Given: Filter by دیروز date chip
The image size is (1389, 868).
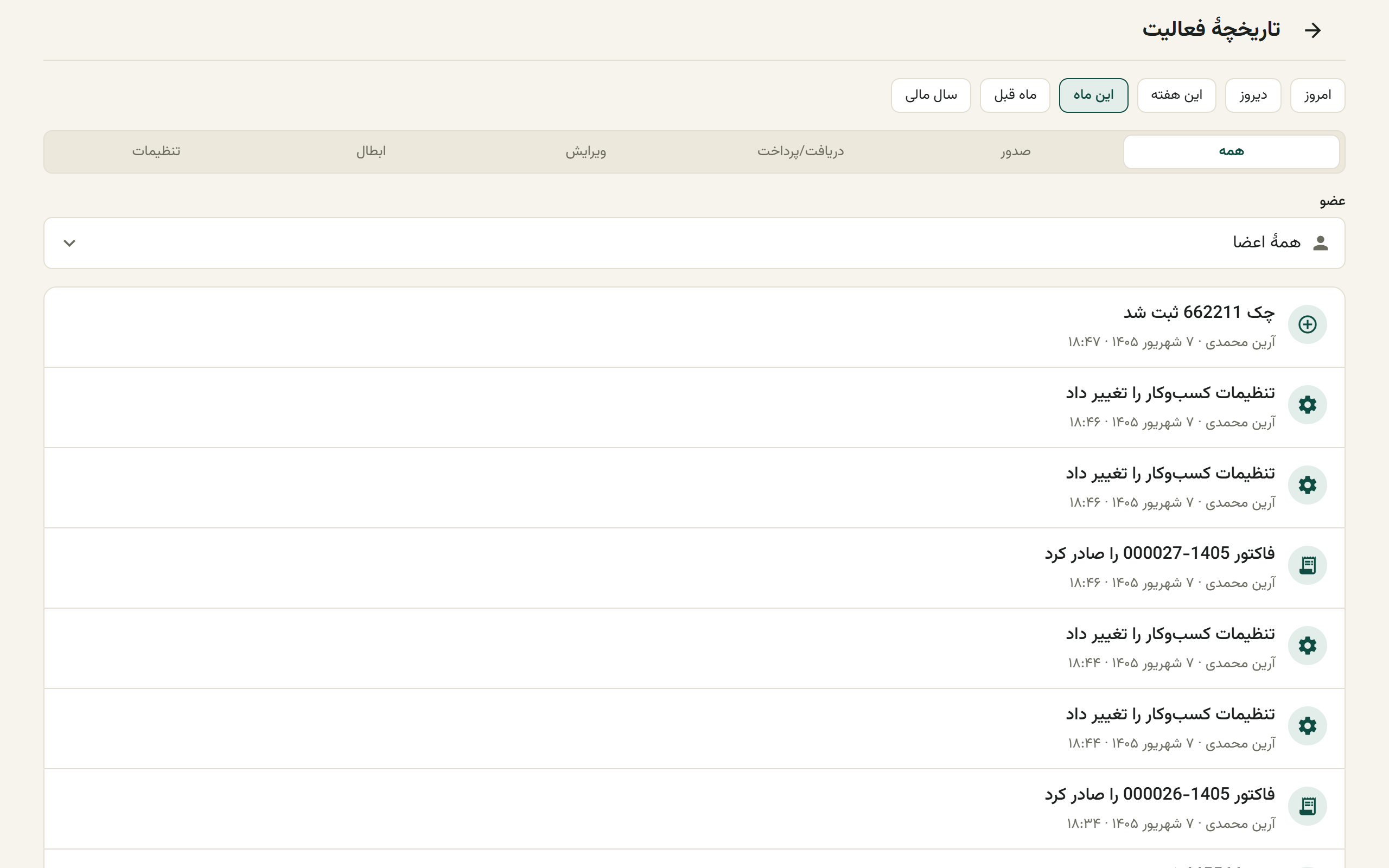Looking at the screenshot, I should pyautogui.click(x=1253, y=95).
